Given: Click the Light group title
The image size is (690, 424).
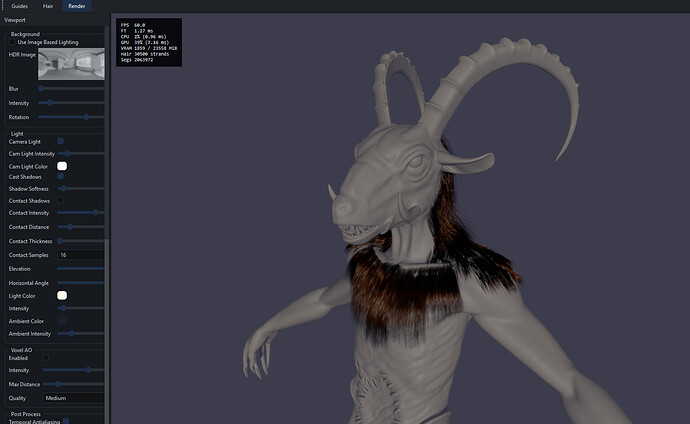Looking at the screenshot, I should click(x=17, y=134).
